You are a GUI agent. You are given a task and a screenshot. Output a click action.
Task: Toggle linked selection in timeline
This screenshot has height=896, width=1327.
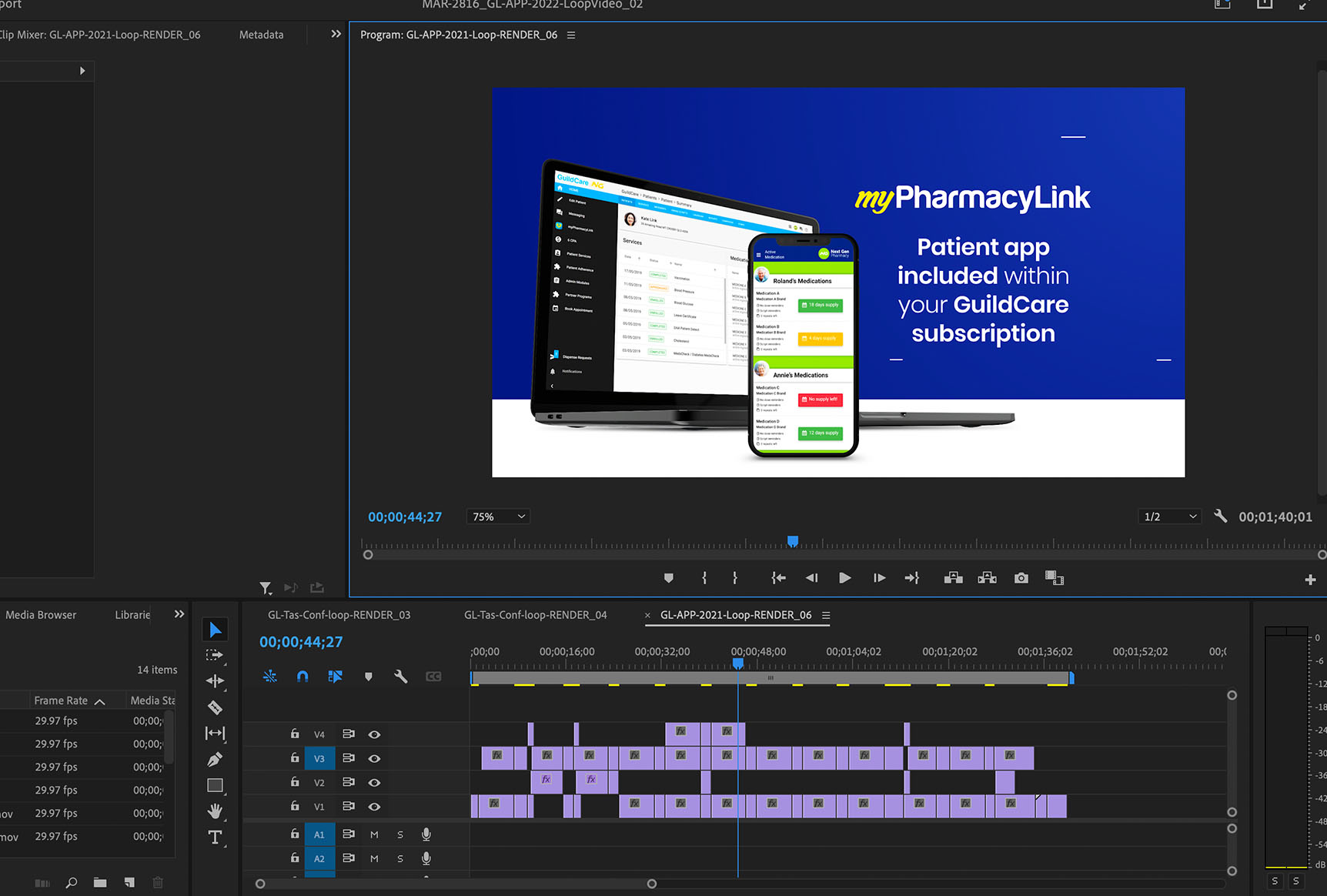[336, 677]
